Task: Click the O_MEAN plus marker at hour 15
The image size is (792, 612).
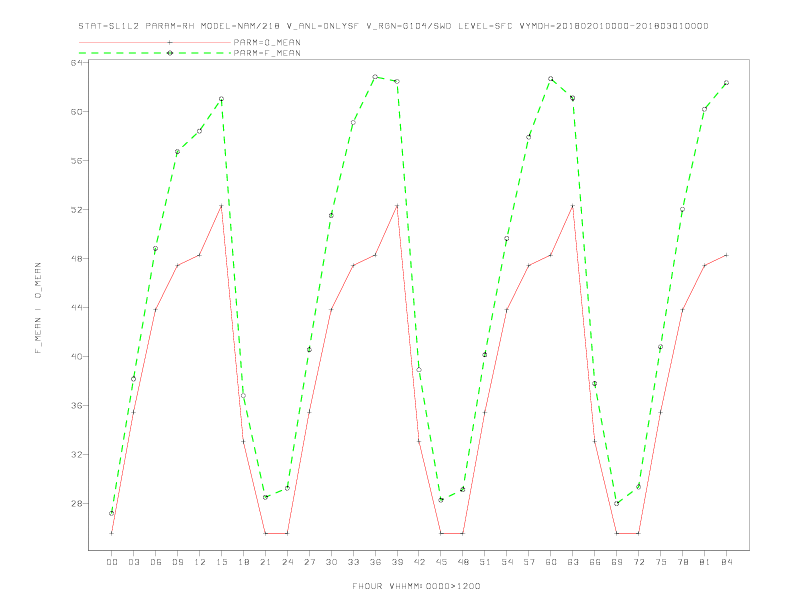Action: [x=221, y=206]
